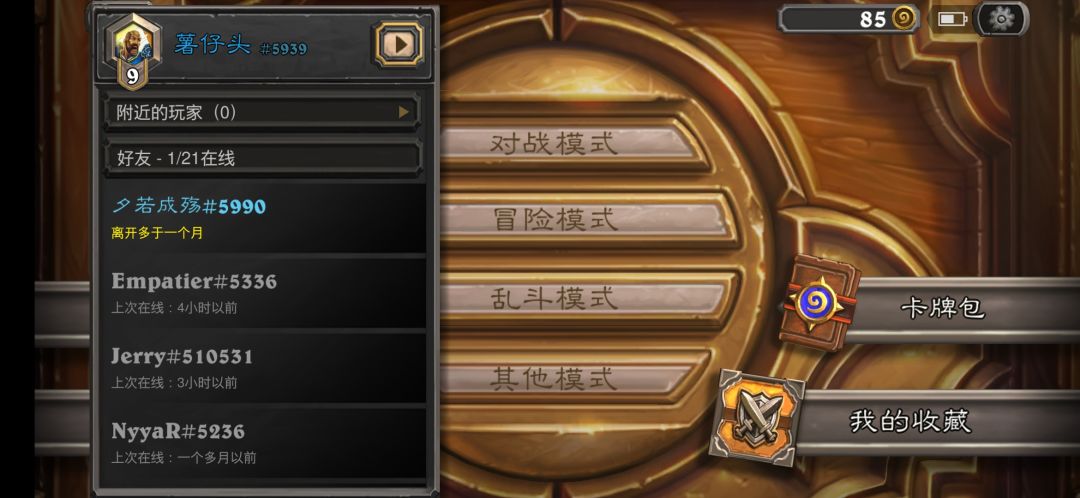Tap the level 9 rank badge

point(132,76)
